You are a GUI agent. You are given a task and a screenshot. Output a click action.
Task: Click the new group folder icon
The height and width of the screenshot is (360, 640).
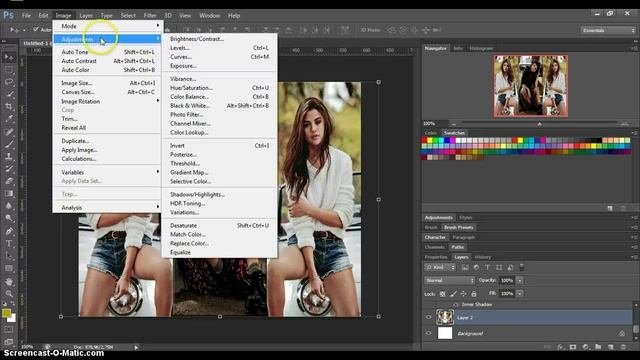click(598, 347)
